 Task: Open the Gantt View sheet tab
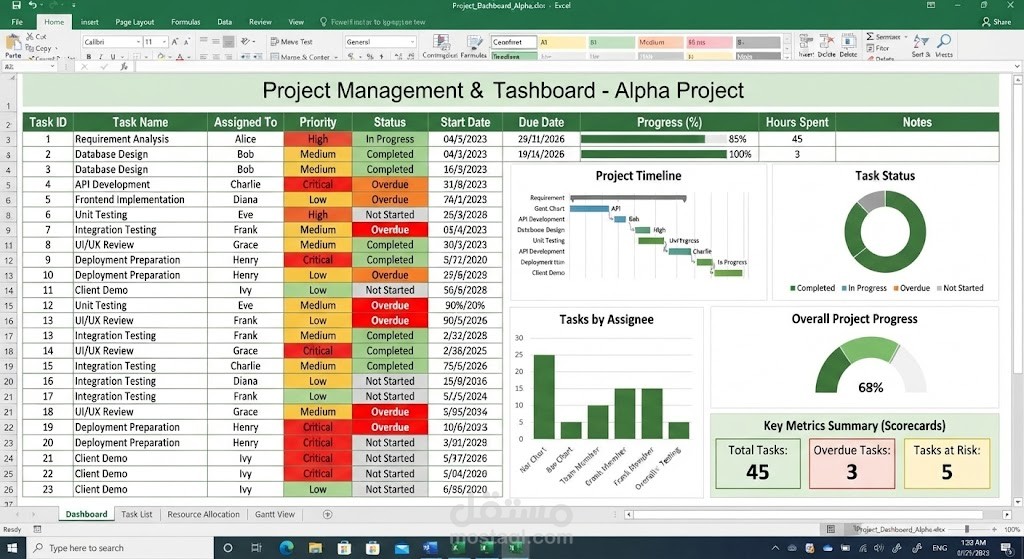click(275, 515)
